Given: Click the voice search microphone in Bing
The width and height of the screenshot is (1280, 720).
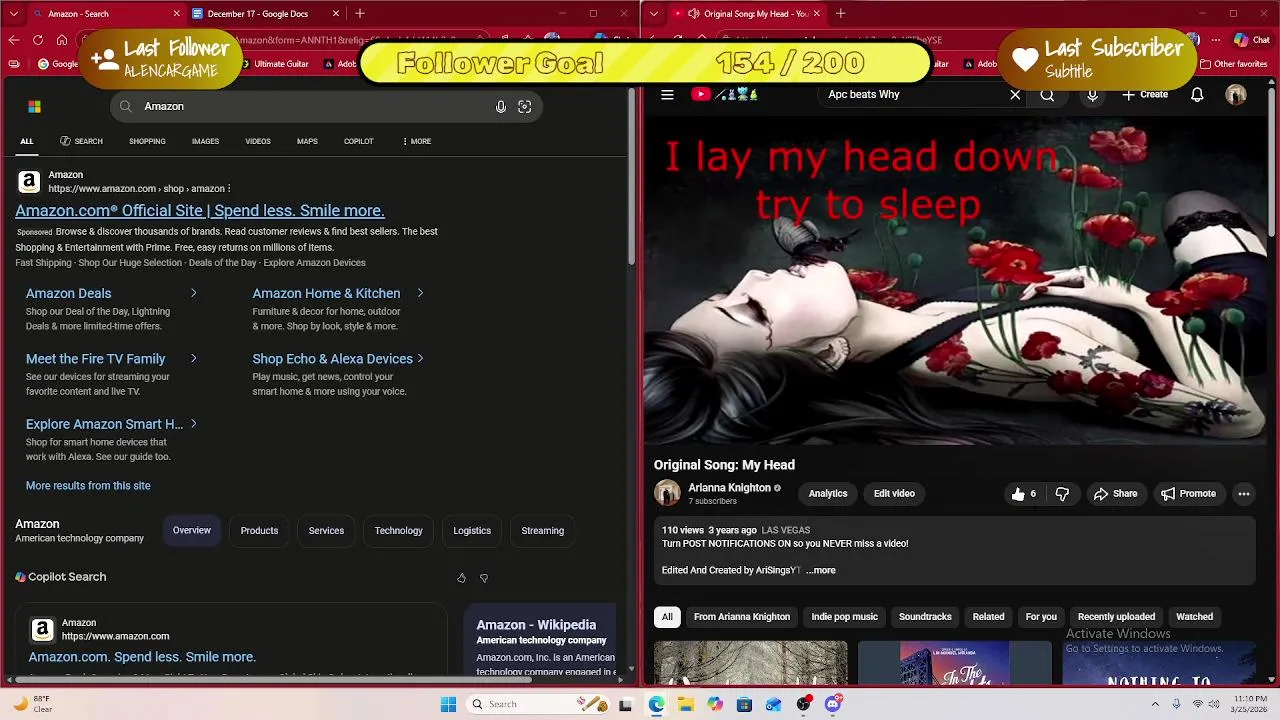Looking at the screenshot, I should tap(501, 107).
